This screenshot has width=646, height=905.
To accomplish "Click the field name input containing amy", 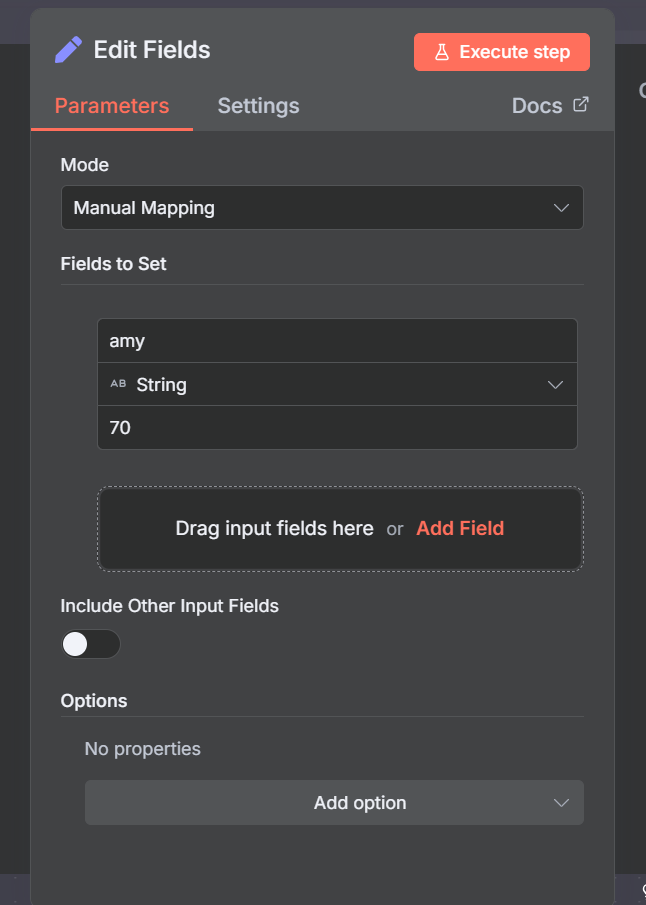I will (x=337, y=341).
